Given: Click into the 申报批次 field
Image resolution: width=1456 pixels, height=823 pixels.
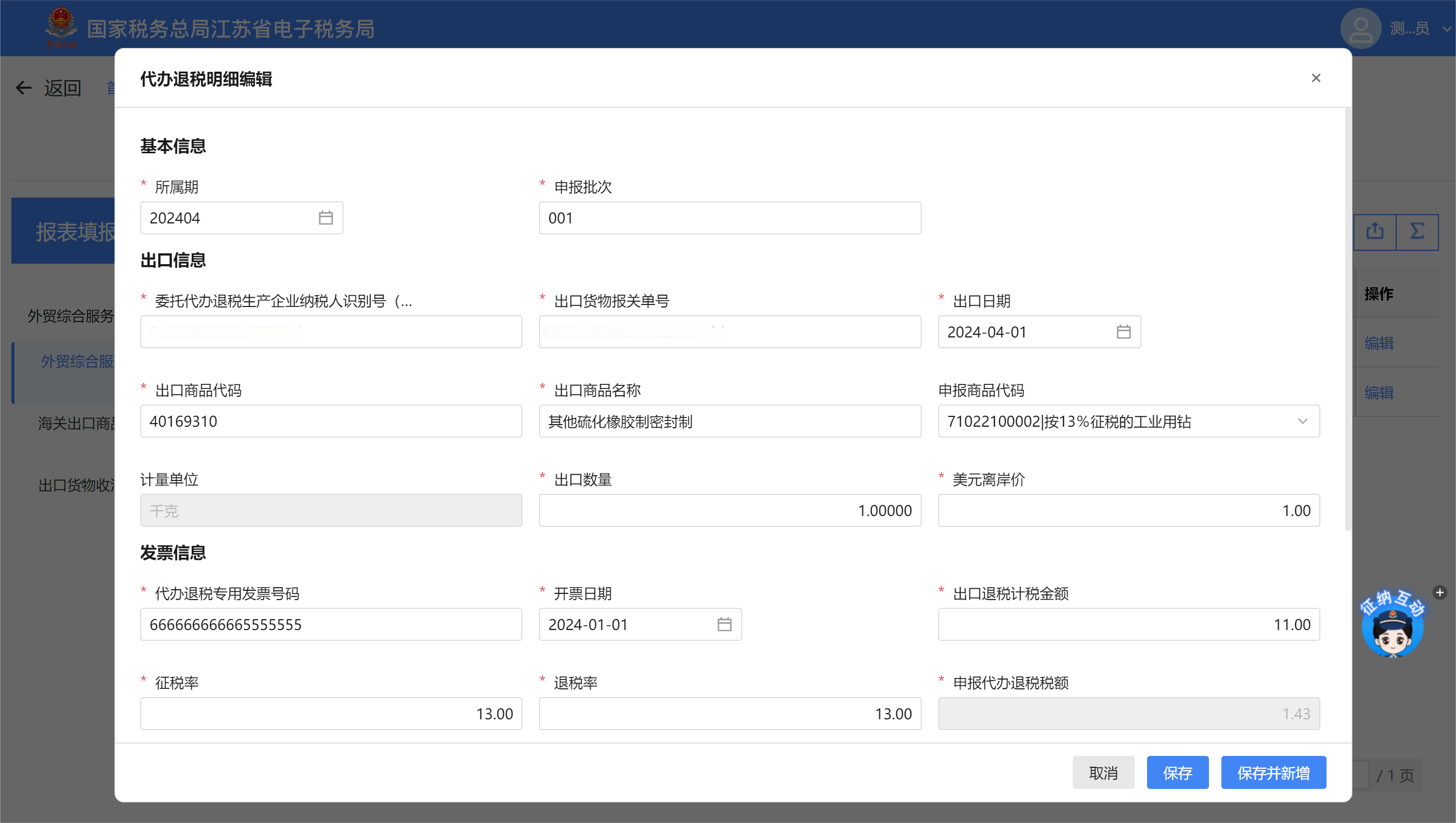Looking at the screenshot, I should (729, 218).
